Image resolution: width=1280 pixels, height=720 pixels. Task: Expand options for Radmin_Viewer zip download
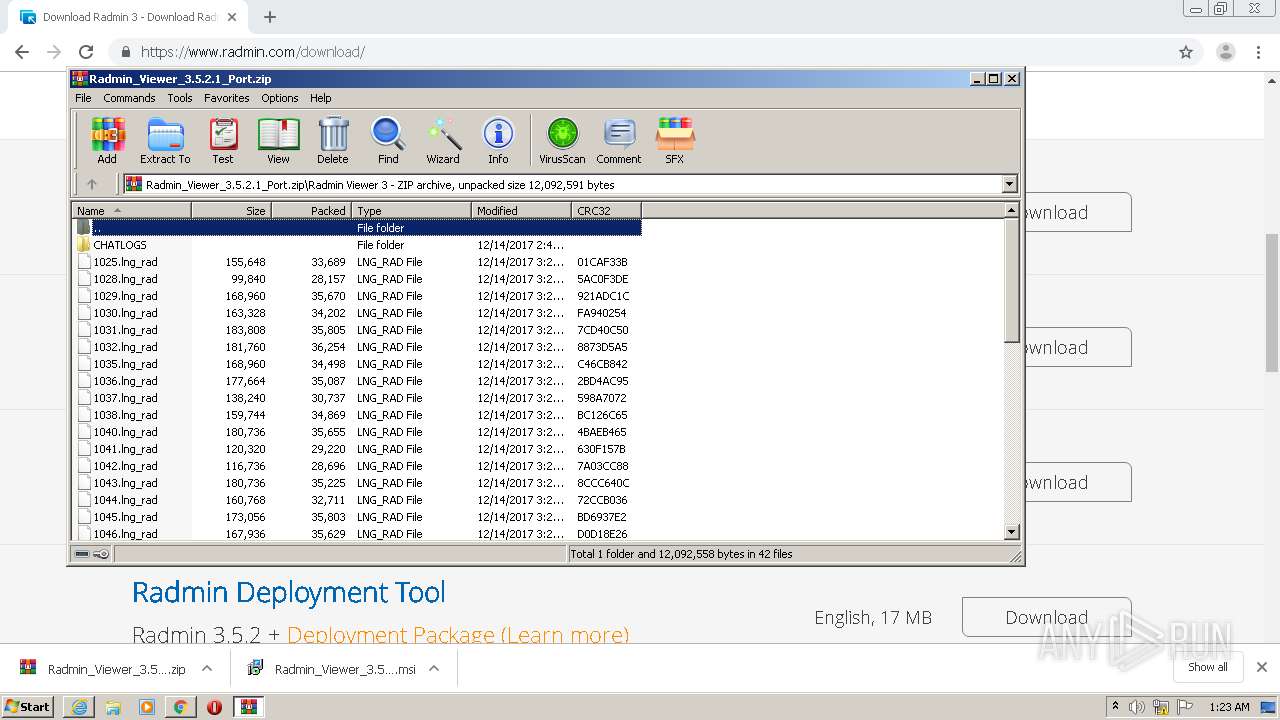point(207,669)
